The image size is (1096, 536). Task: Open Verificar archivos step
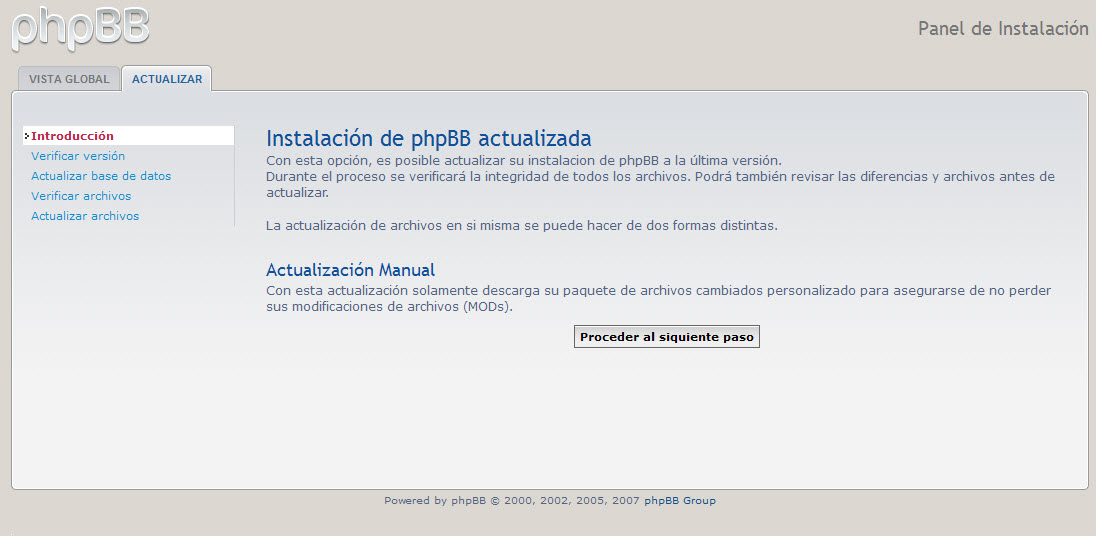[81, 196]
